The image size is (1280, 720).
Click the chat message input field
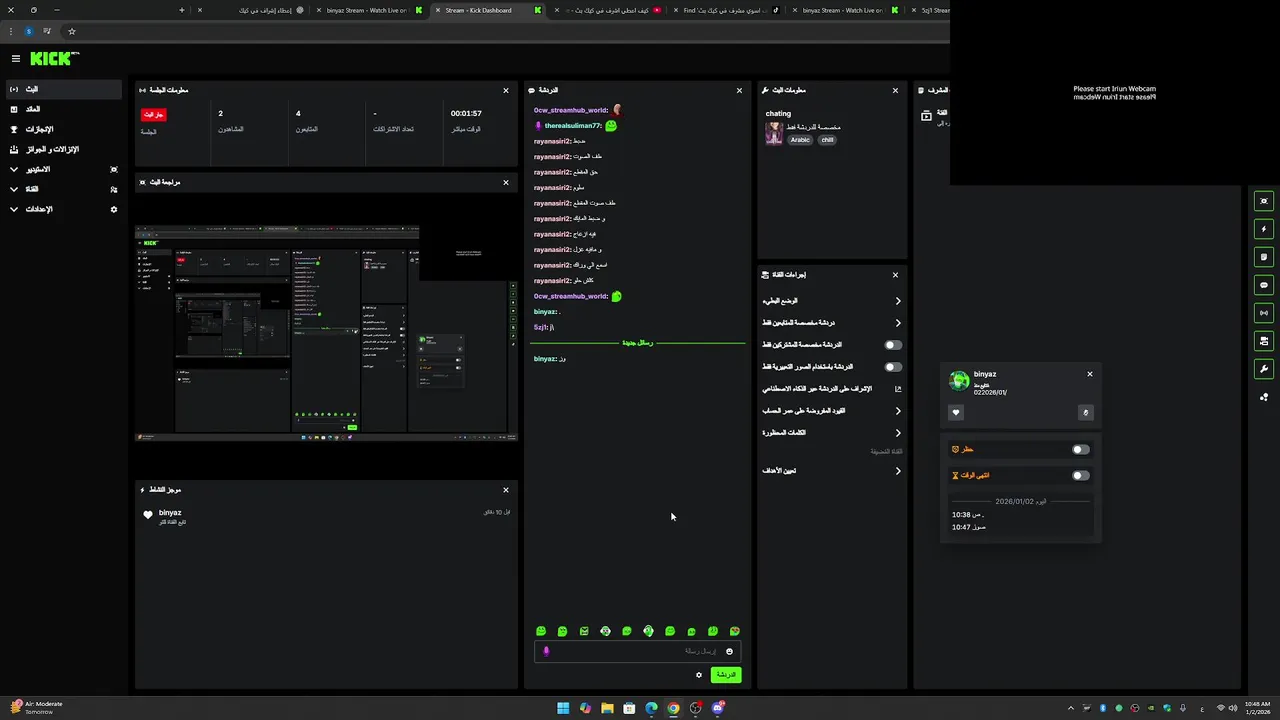point(637,651)
